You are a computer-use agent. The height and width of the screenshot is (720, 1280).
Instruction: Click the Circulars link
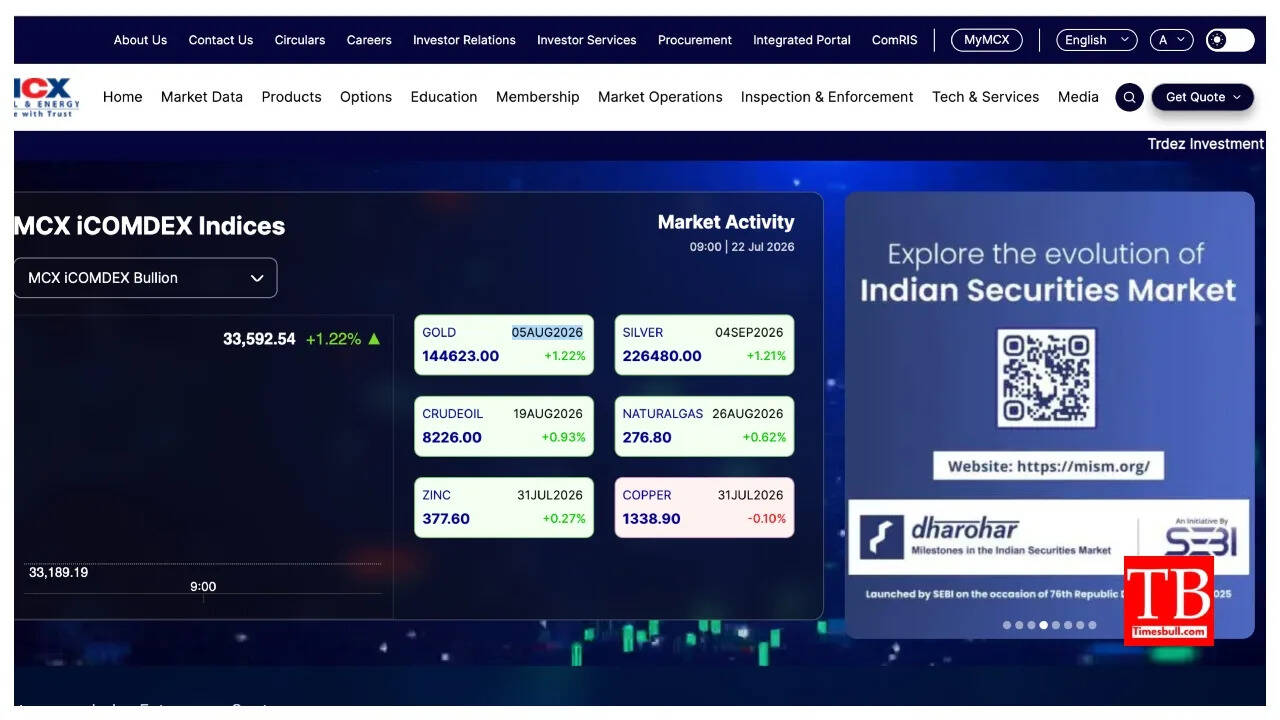pos(300,40)
